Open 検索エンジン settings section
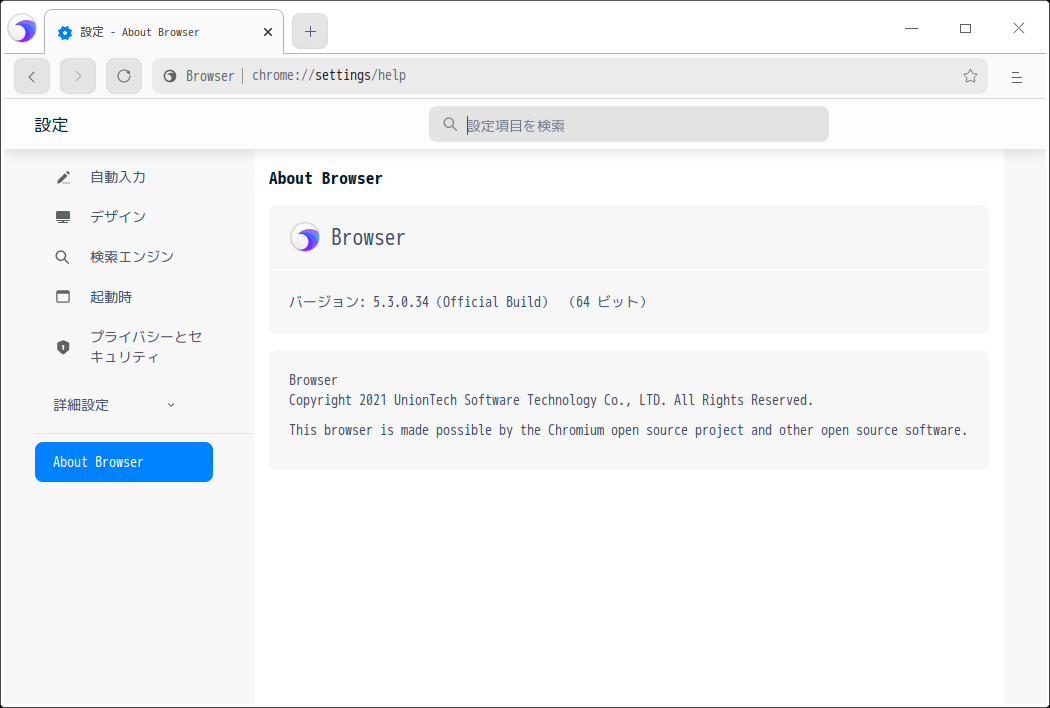The height and width of the screenshot is (708, 1050). click(132, 257)
